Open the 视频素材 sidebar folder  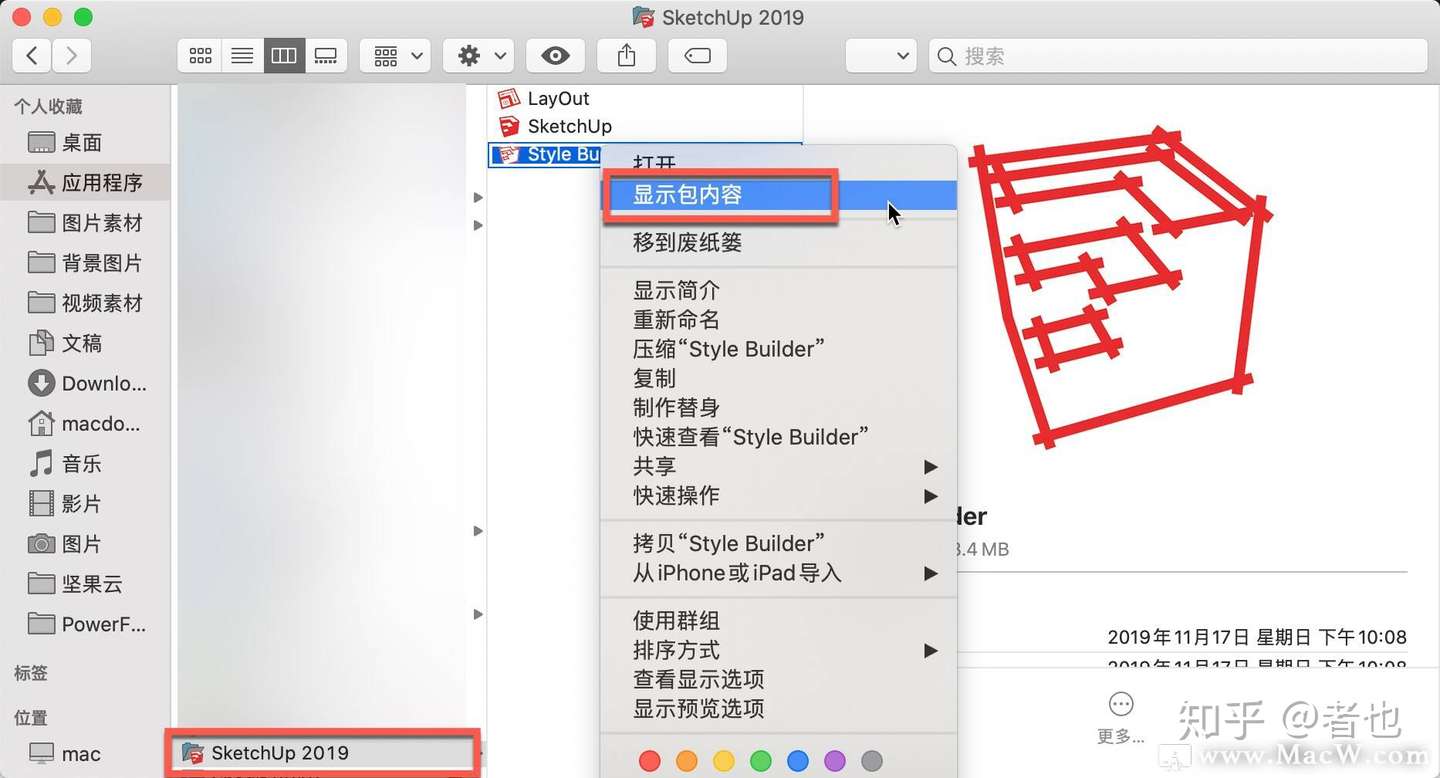[85, 303]
